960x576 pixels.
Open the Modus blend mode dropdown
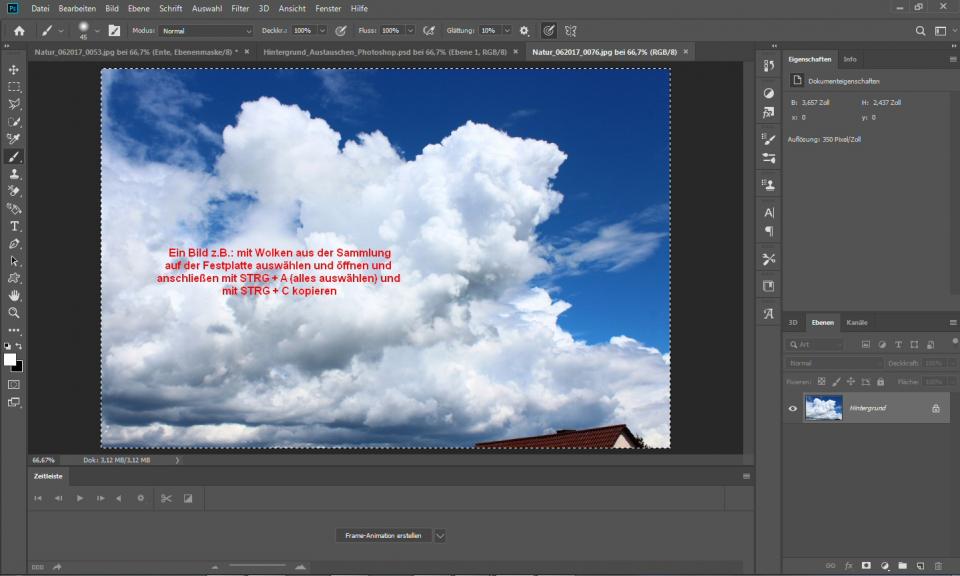tap(206, 31)
